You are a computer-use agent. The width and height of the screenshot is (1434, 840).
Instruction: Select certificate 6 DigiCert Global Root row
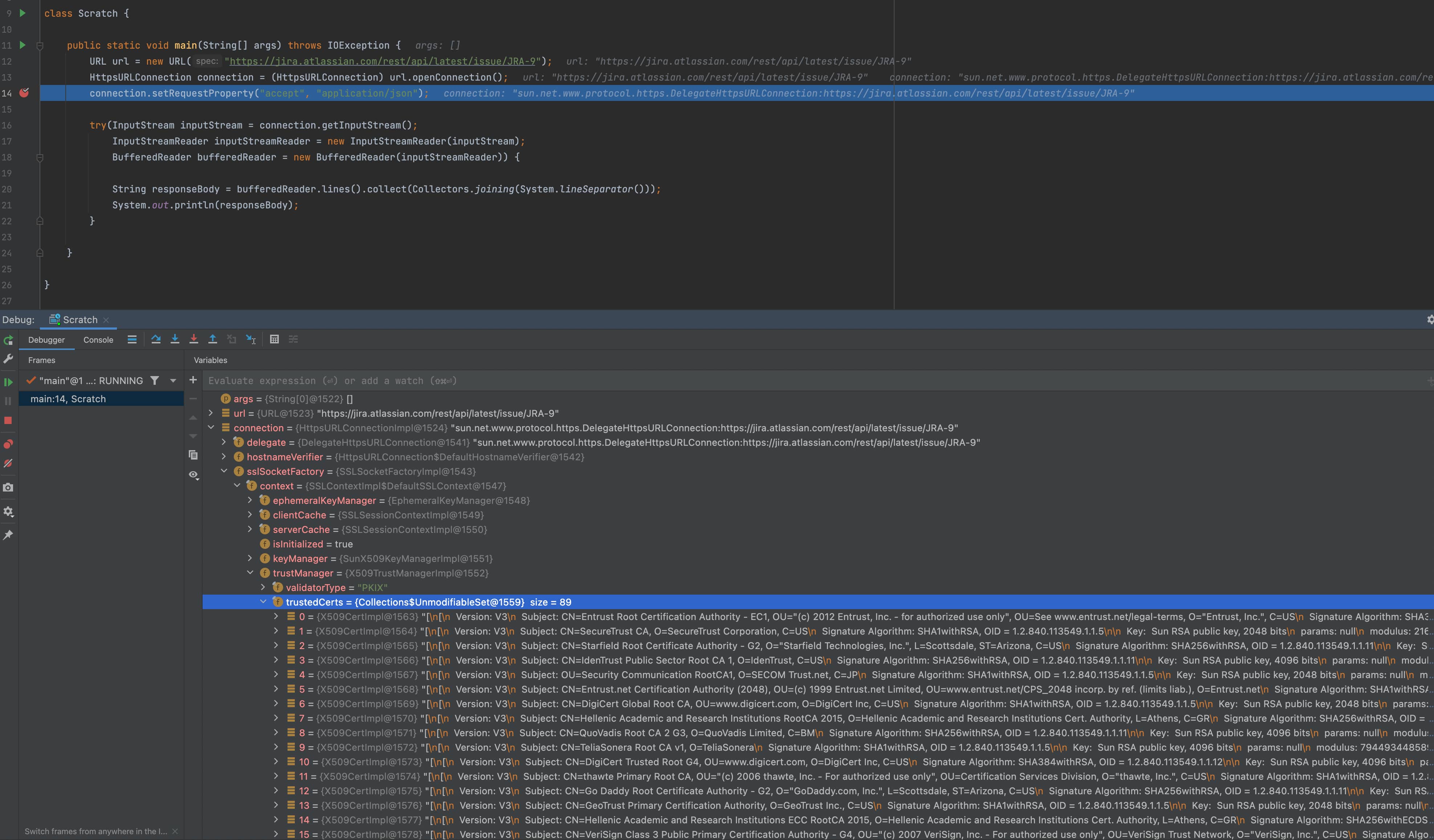pyautogui.click(x=818, y=704)
